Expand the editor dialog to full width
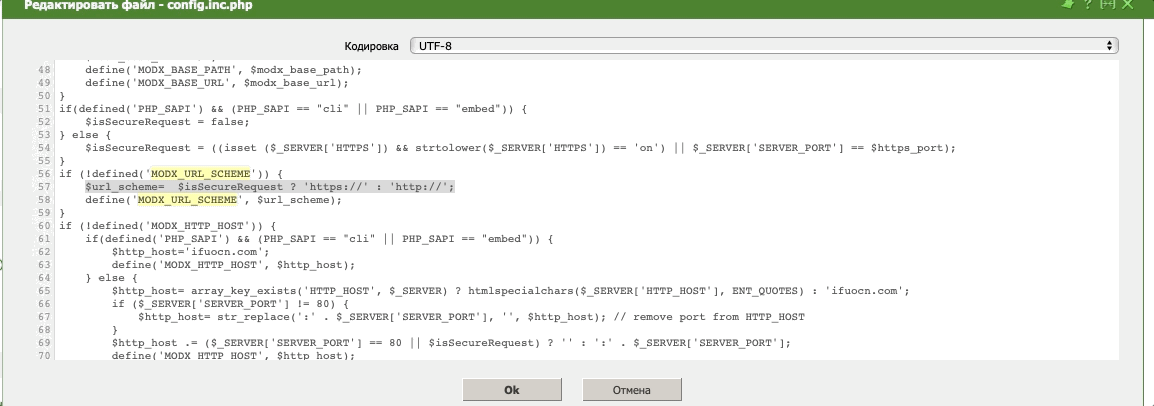 click(1110, 5)
